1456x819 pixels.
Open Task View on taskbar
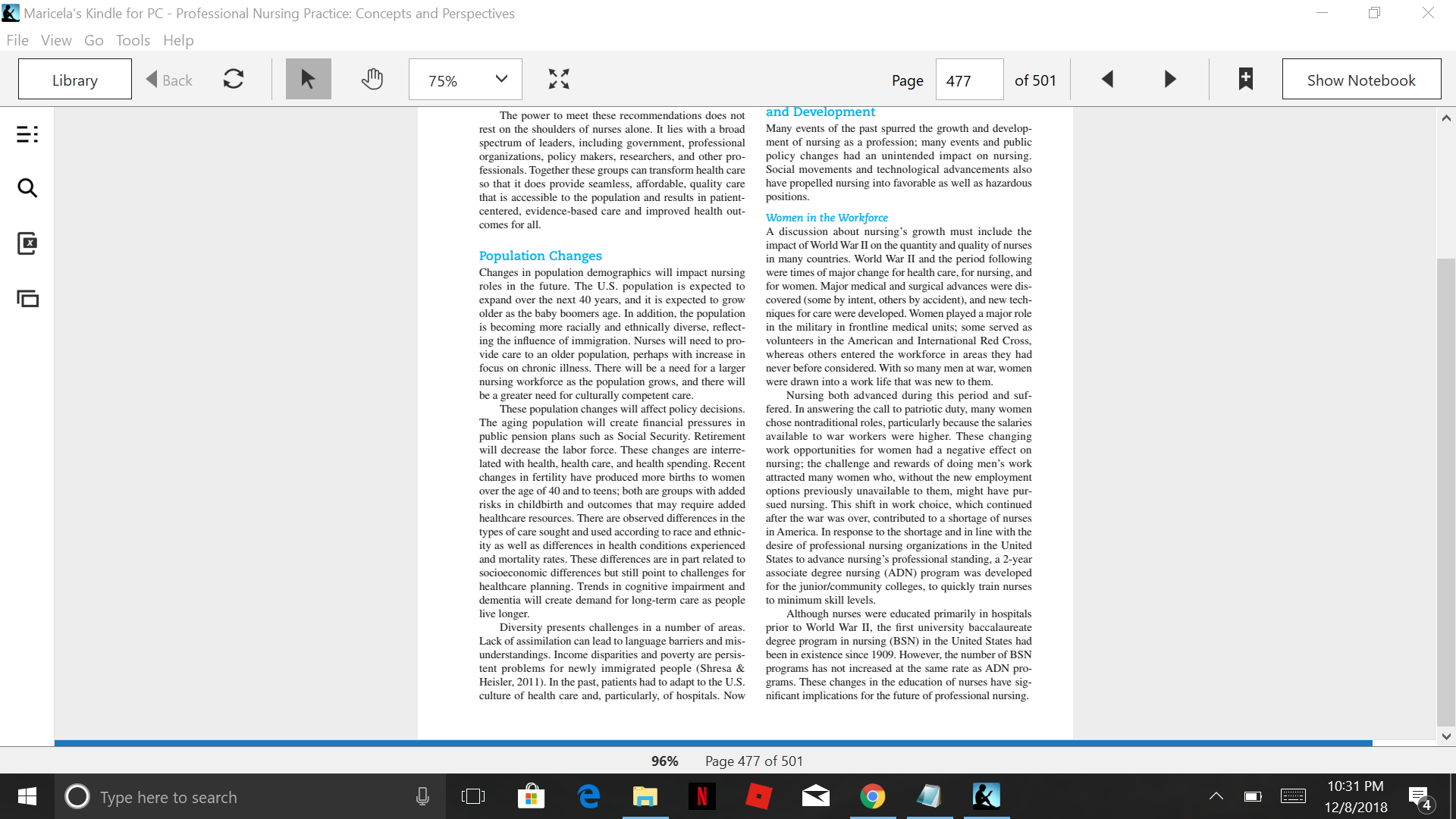[x=473, y=796]
